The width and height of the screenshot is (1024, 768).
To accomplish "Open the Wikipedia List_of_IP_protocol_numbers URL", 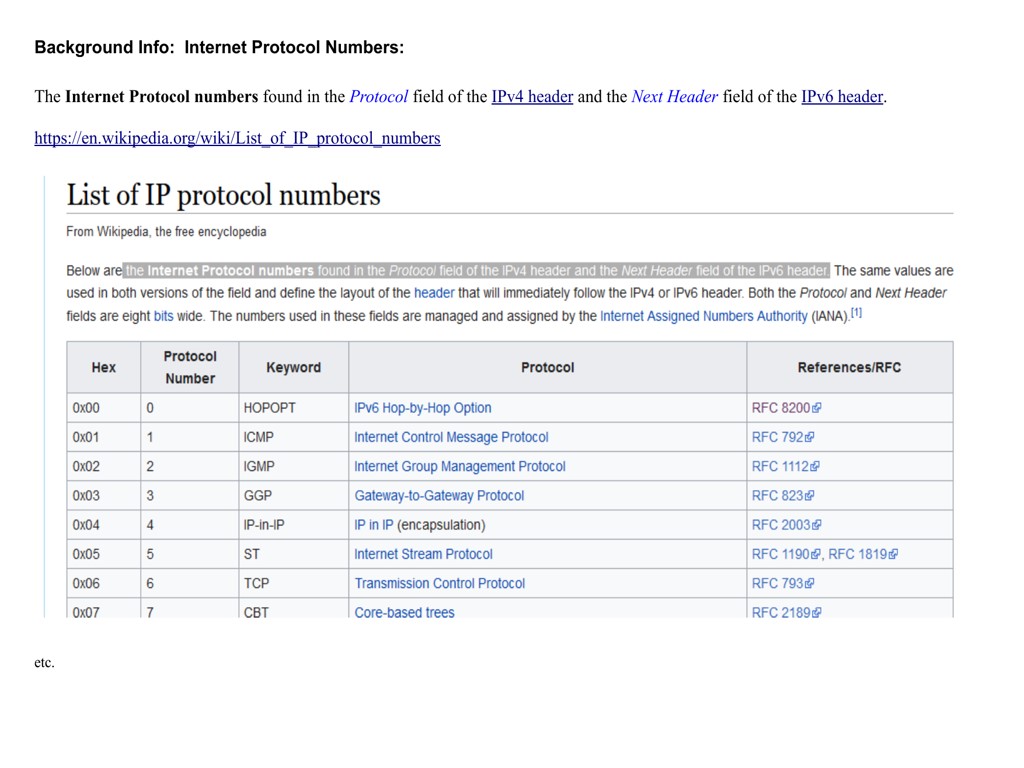I will click(x=237, y=138).
